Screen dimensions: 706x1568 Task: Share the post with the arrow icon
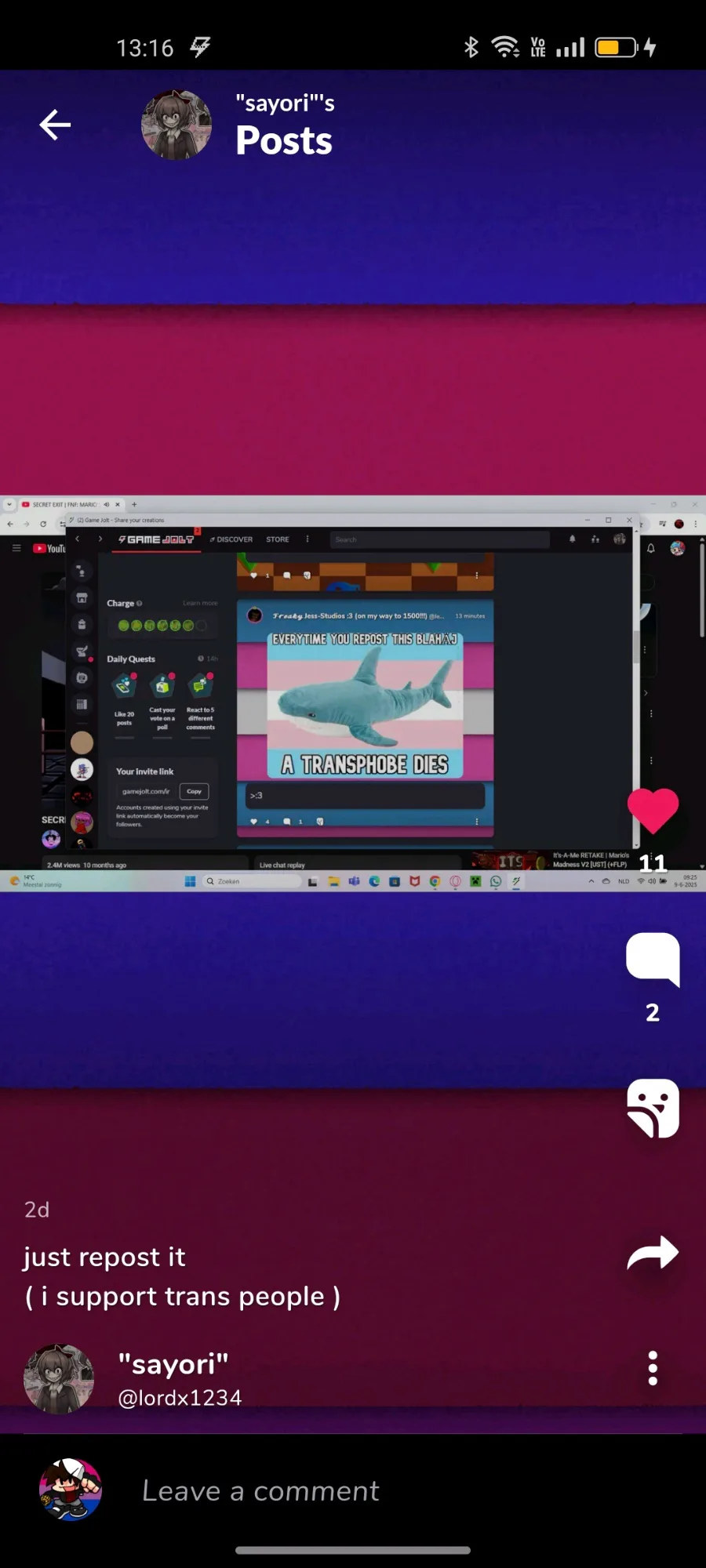(653, 1252)
